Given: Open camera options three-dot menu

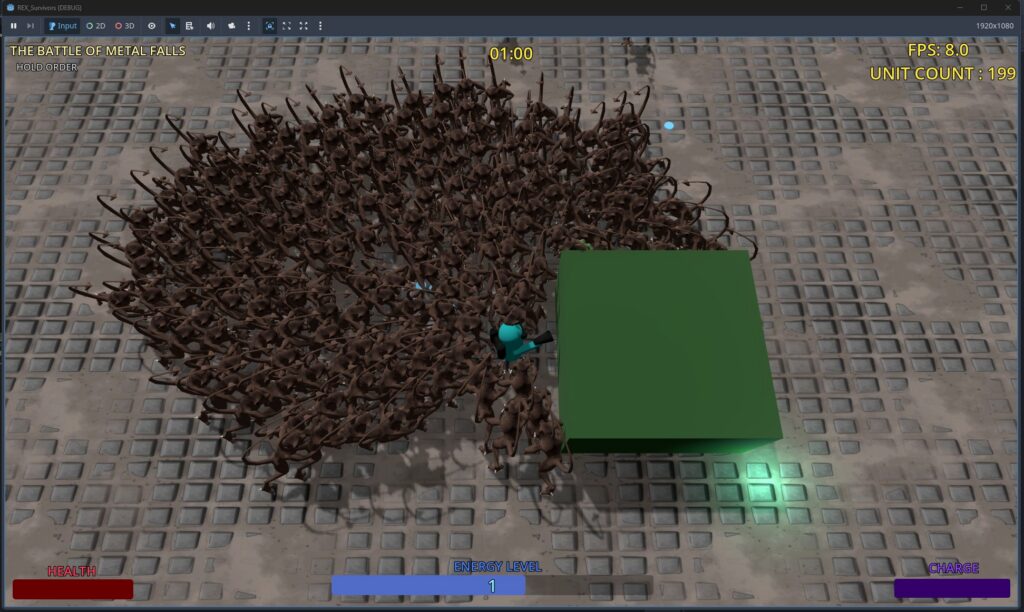Looking at the screenshot, I should coord(248,25).
